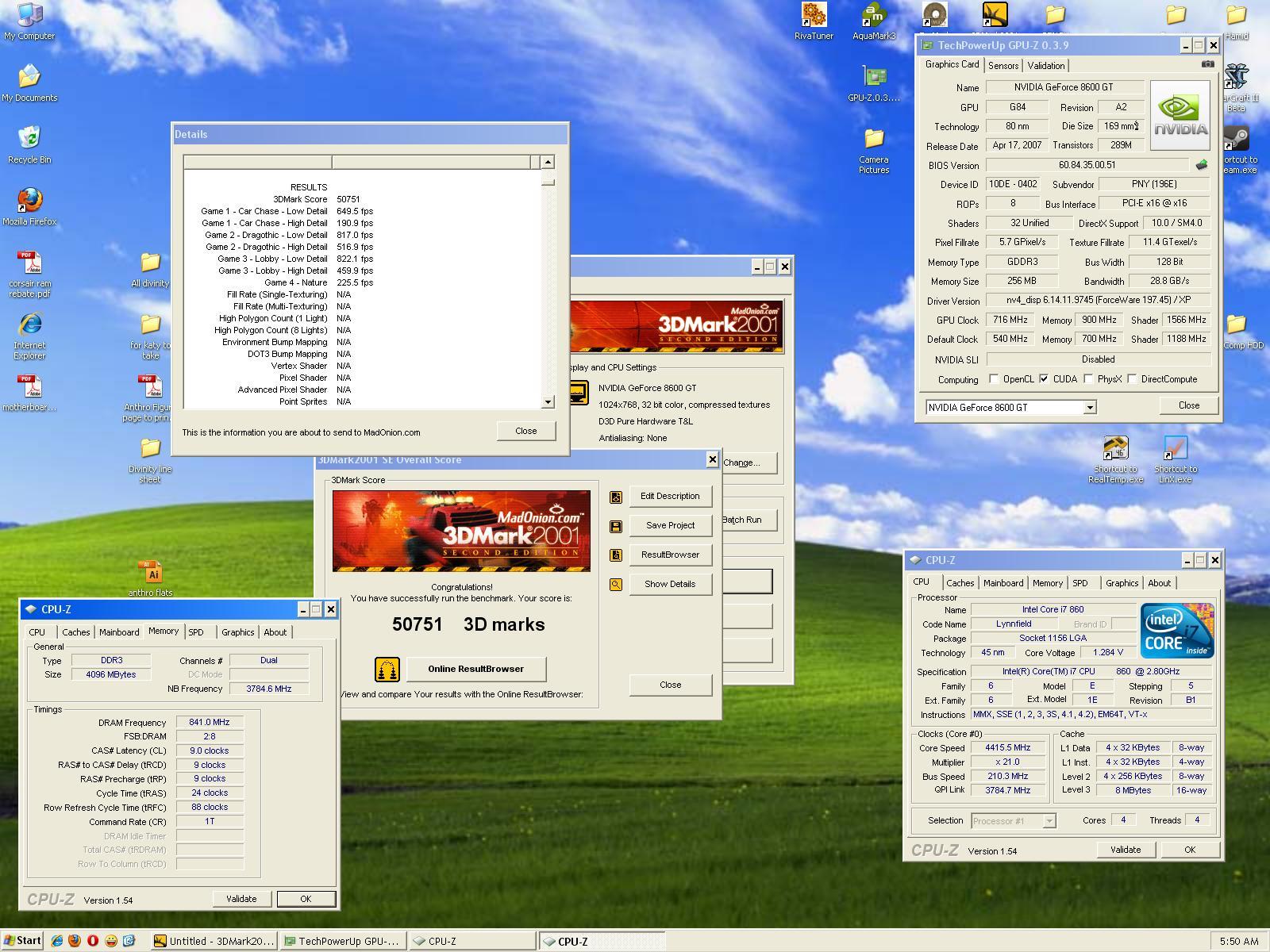This screenshot has height=952, width=1270.
Task: Open My Computer desktop icon
Action: click(x=29, y=21)
